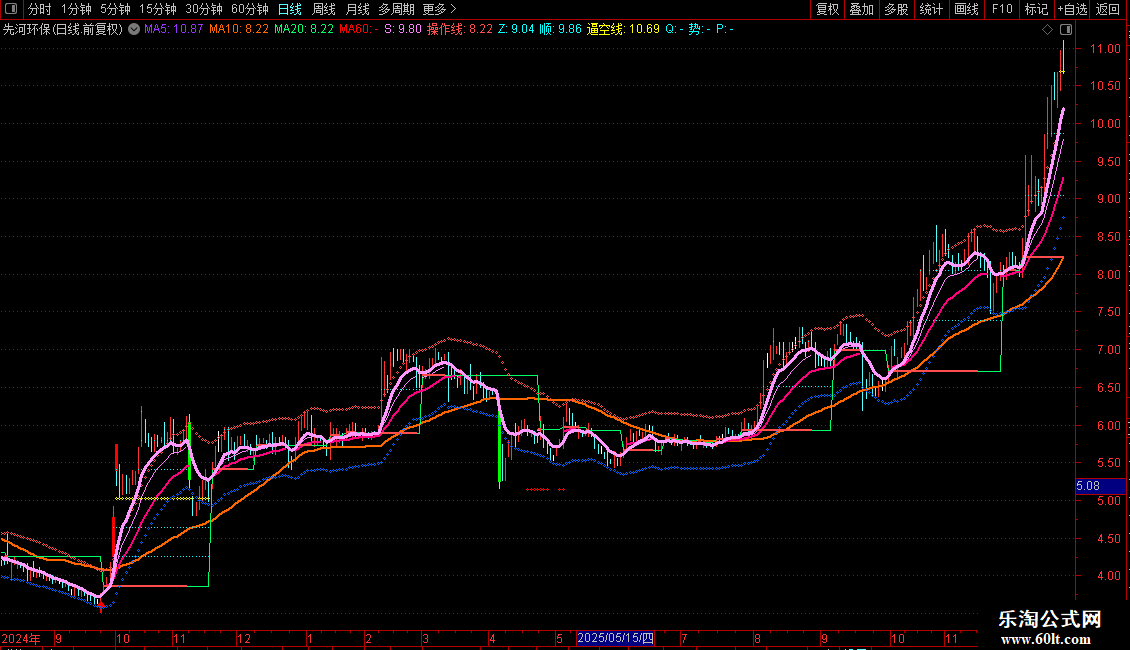The height and width of the screenshot is (650, 1130).
Task: Select the 日线 daily chart tab
Action: tap(290, 9)
